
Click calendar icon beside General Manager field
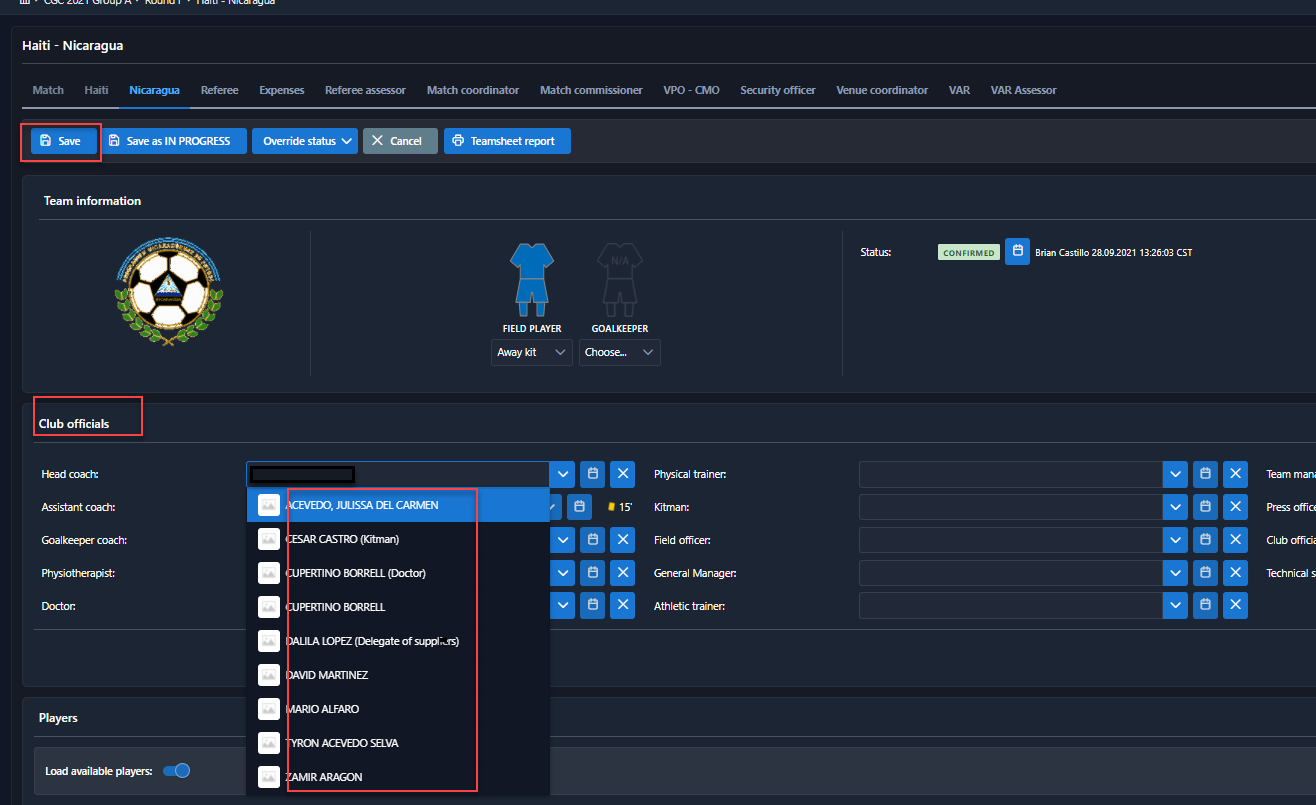click(x=1205, y=573)
